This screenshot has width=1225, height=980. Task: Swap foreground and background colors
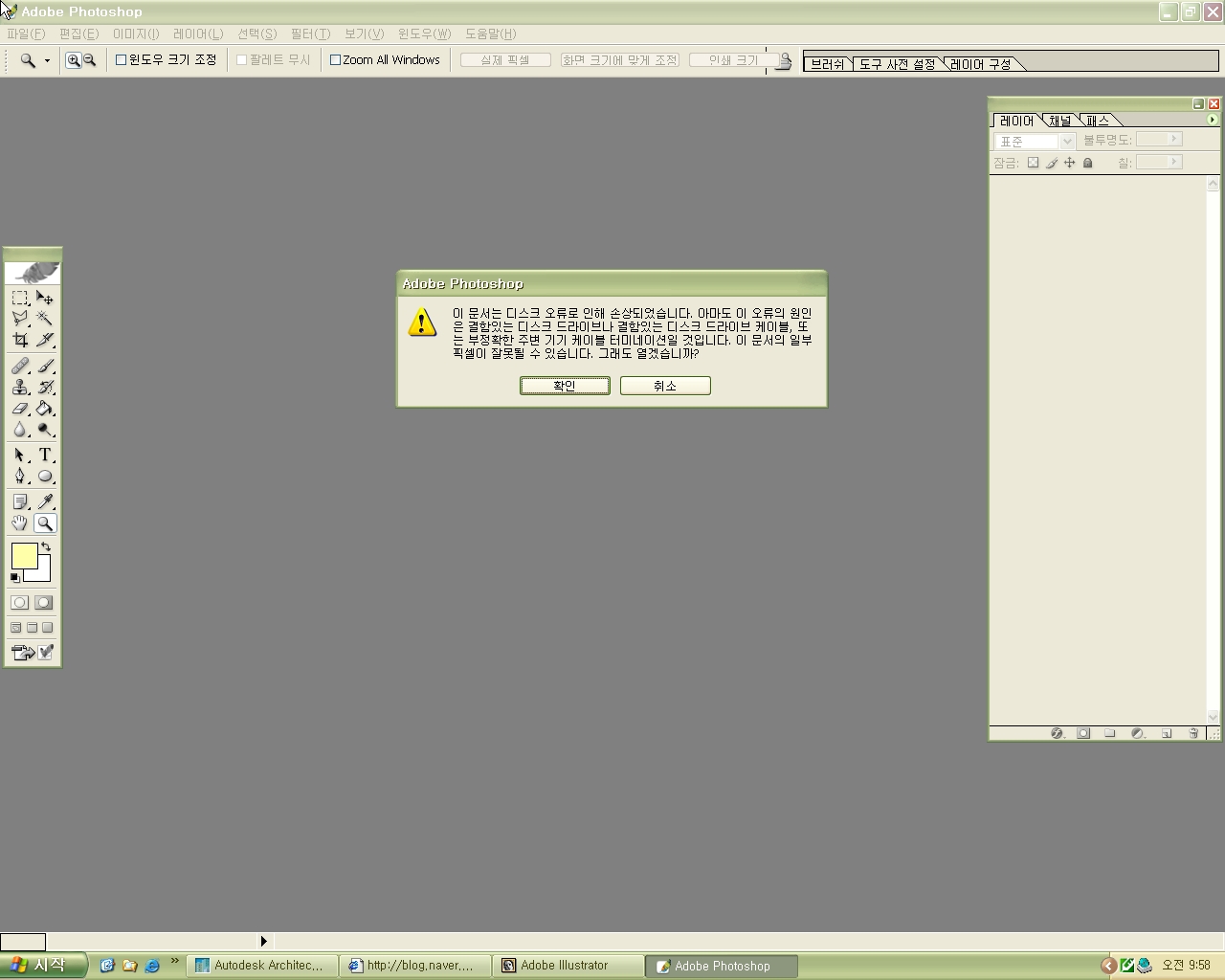[46, 547]
